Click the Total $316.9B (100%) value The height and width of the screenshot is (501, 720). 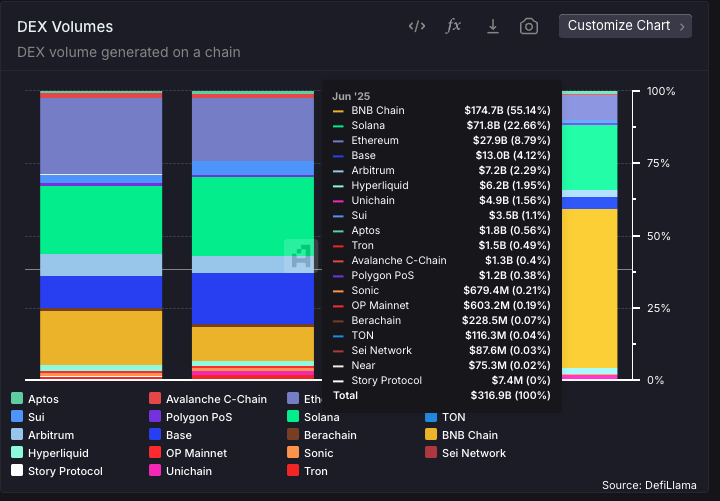point(510,395)
